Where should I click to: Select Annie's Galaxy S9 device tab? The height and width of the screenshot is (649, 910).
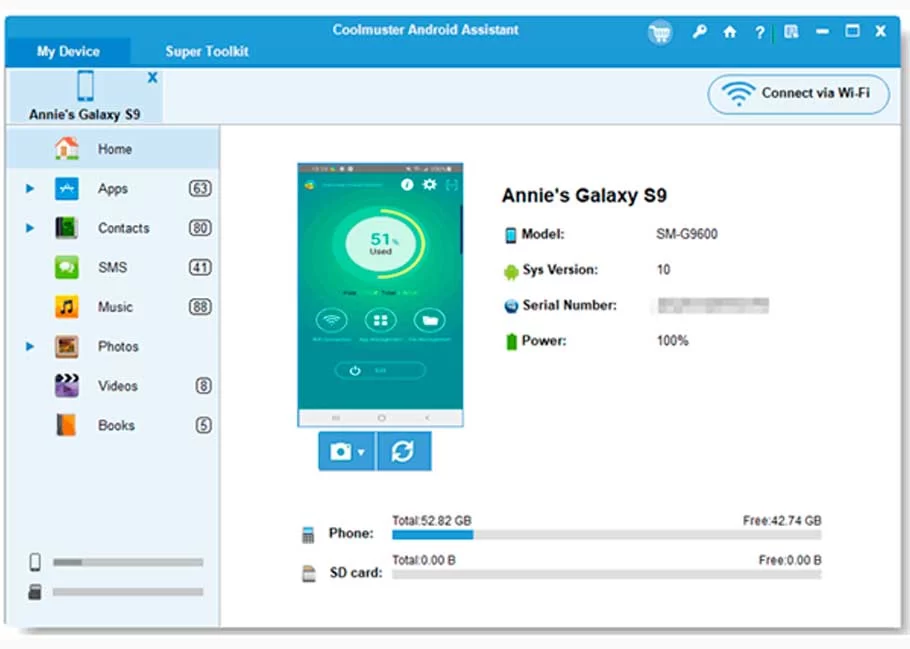pos(85,96)
